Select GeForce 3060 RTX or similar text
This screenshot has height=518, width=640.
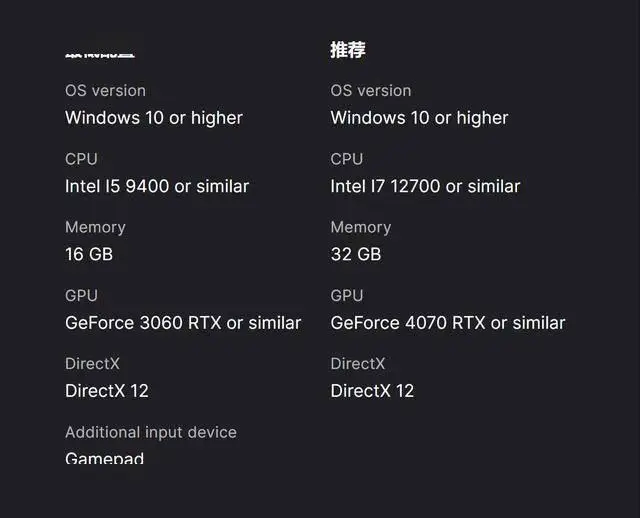[183, 323]
